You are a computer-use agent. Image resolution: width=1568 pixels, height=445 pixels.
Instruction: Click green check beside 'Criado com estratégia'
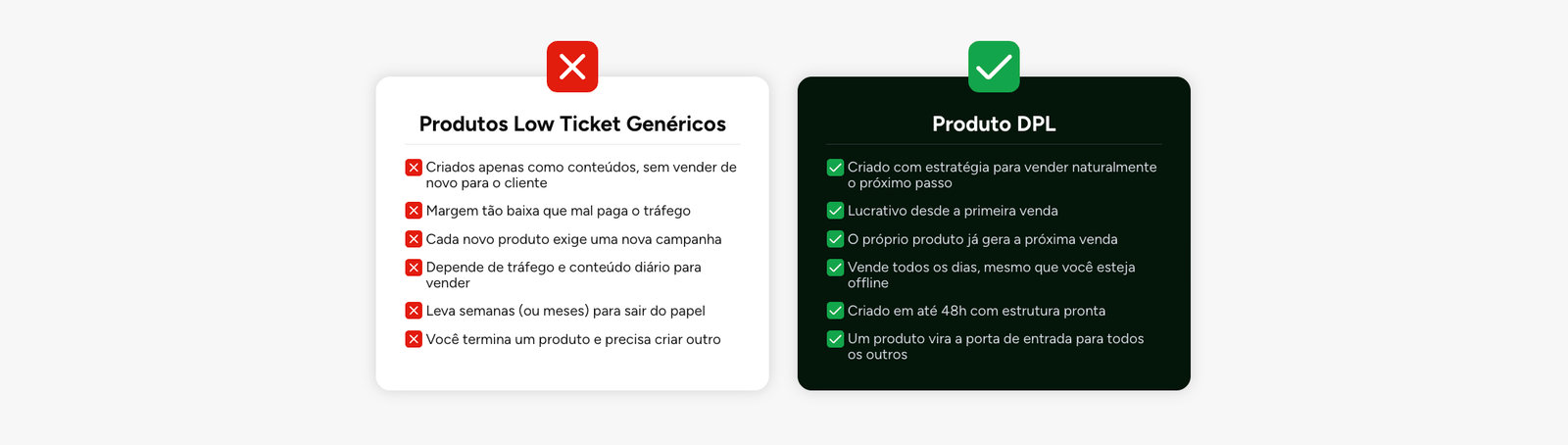pyautogui.click(x=835, y=168)
